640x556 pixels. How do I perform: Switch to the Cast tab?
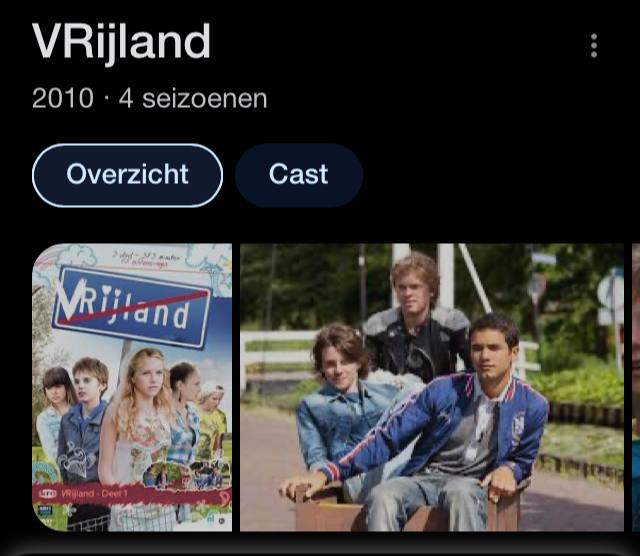point(299,176)
